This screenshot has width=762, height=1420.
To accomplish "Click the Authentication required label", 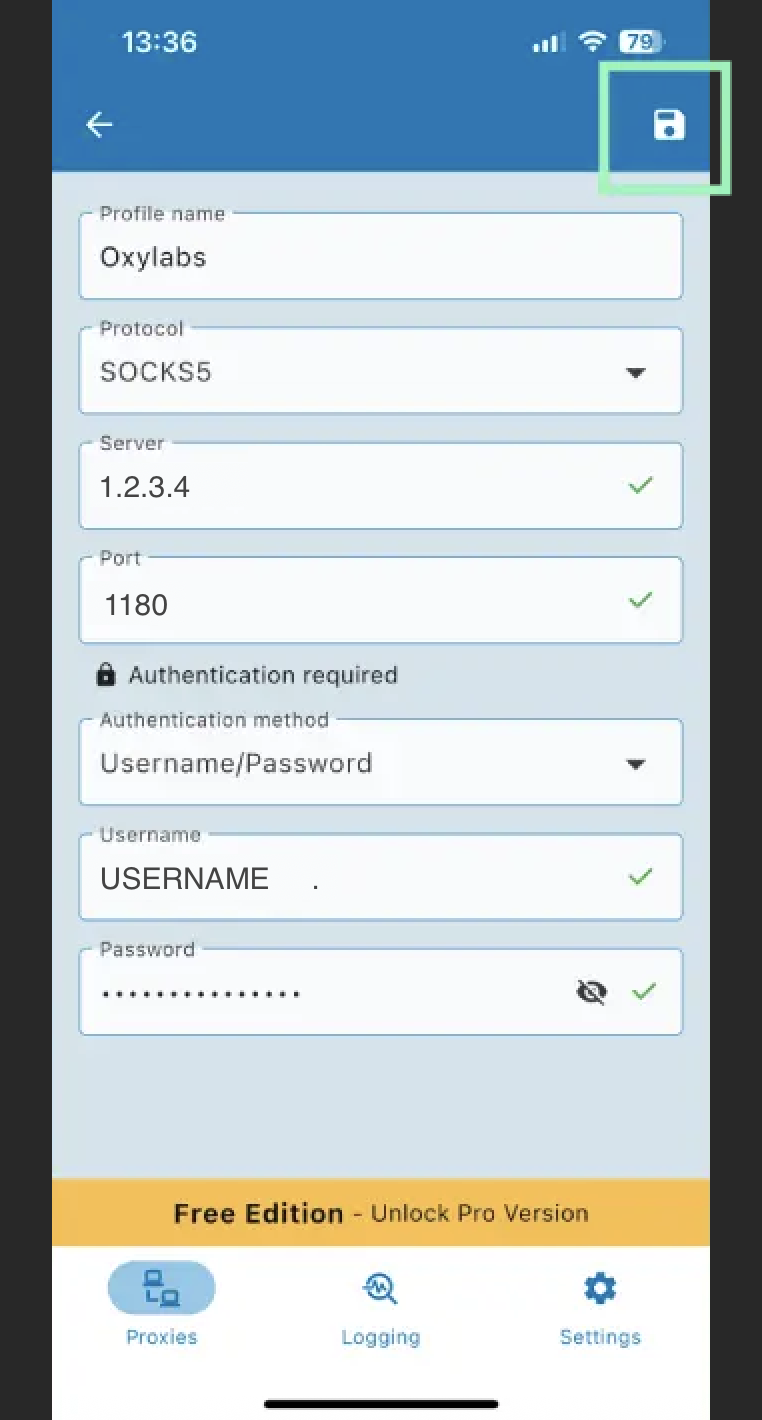I will click(x=263, y=675).
